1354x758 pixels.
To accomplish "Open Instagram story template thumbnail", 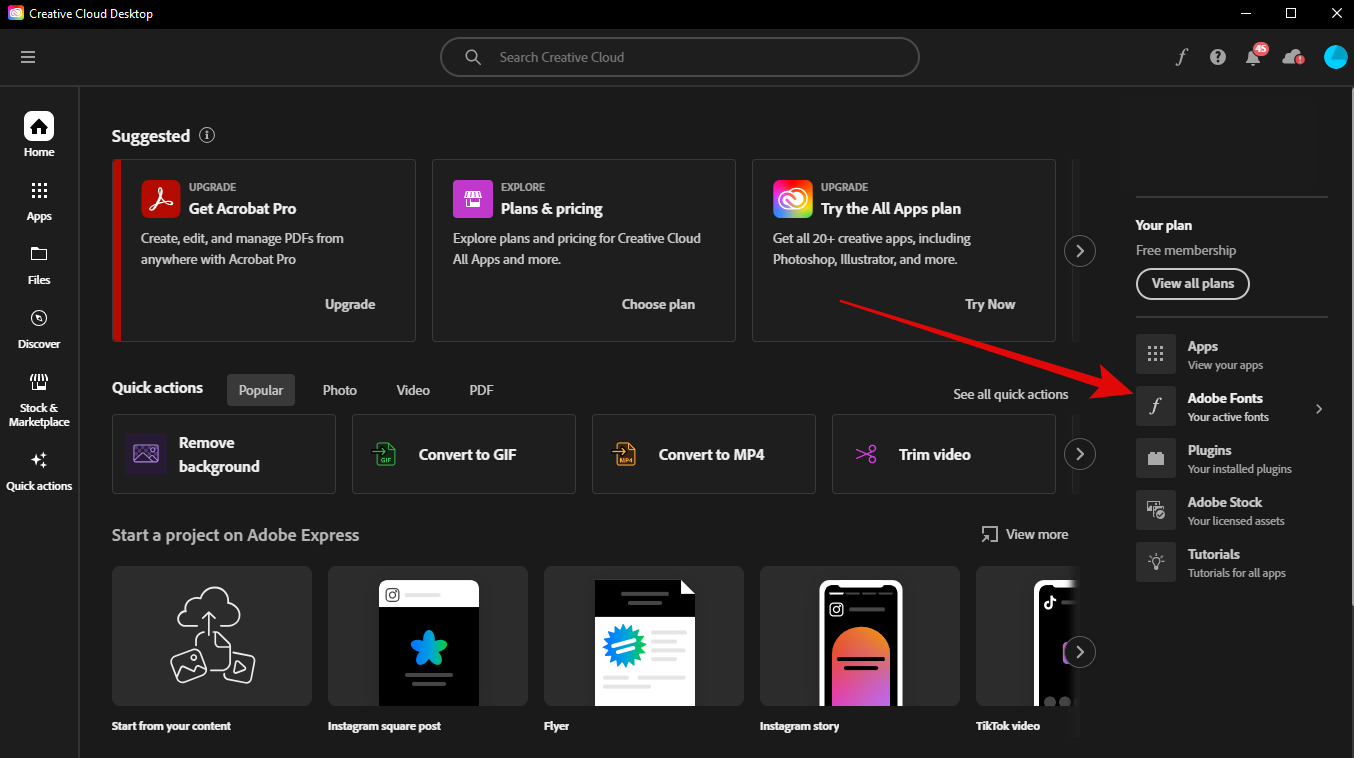I will [860, 636].
